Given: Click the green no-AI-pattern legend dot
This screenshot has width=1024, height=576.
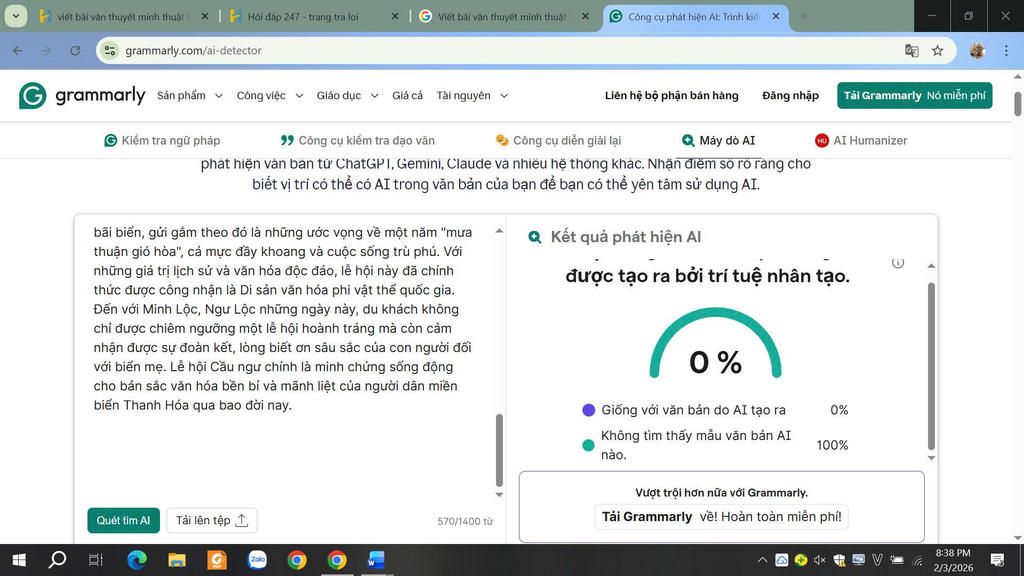Looking at the screenshot, I should coord(588,445).
